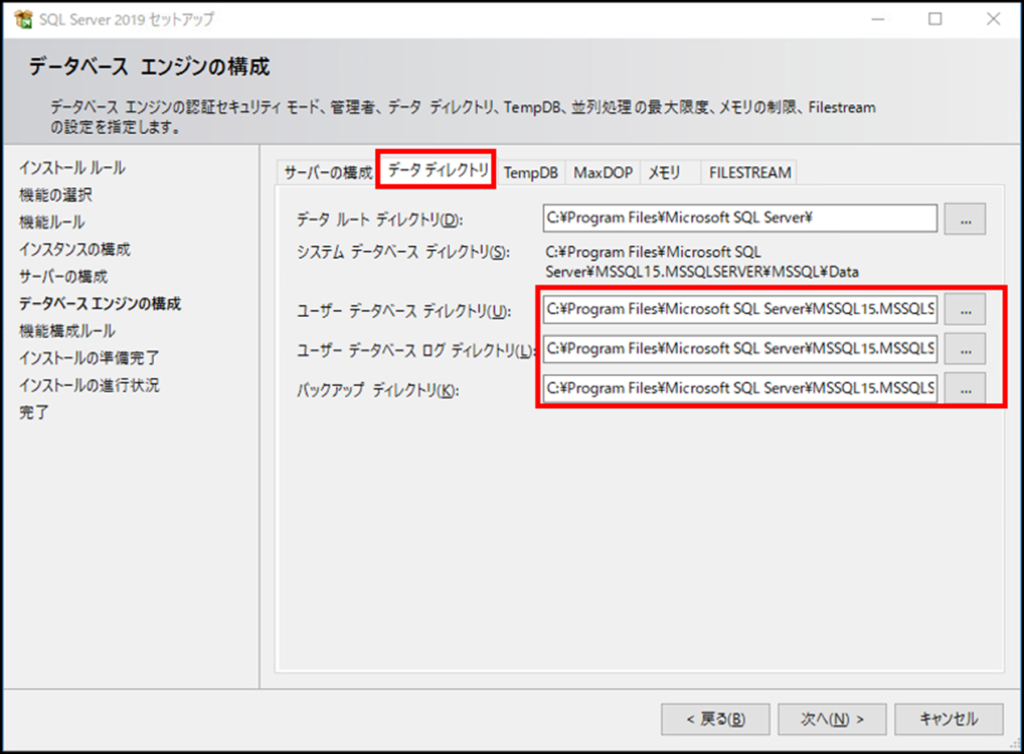This screenshot has height=754, width=1024.
Task: Select インストールの進行状況 step in sidebar
Action: coord(89,385)
